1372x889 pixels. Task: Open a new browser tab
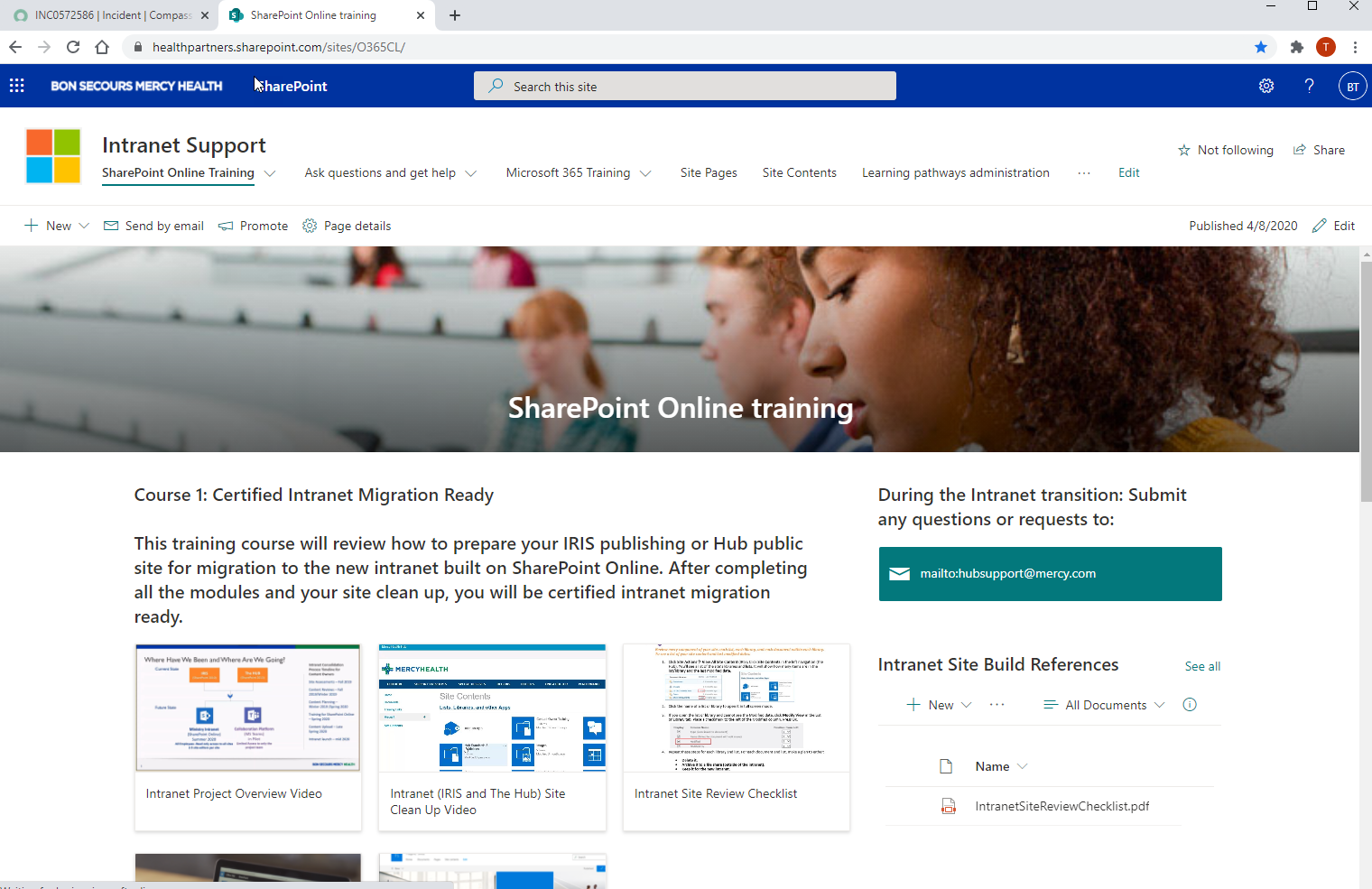(455, 15)
